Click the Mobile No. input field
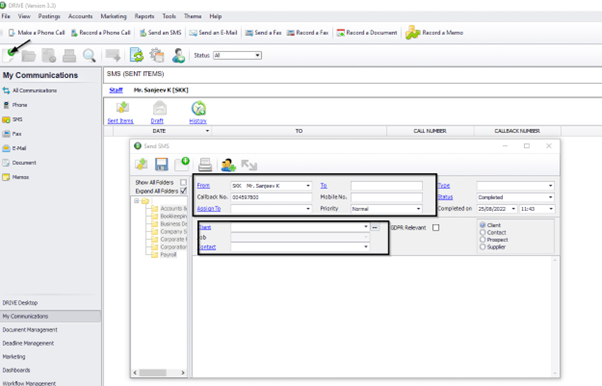602x386 pixels. [x=386, y=197]
